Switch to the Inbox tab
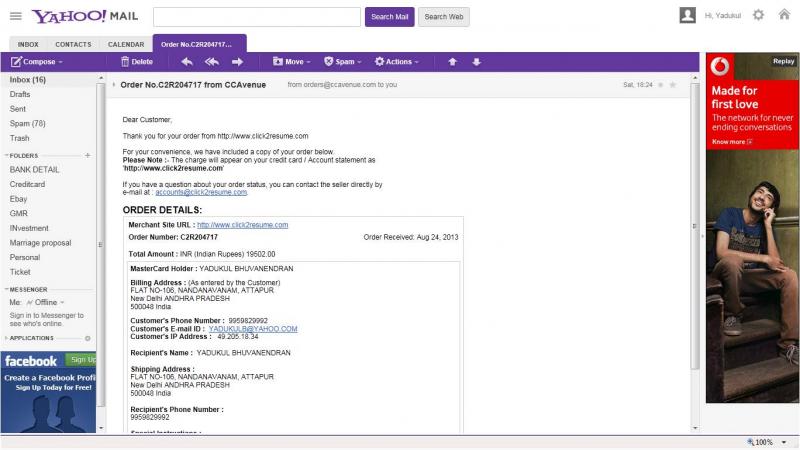Image resolution: width=800 pixels, height=450 pixels. pos(28,44)
